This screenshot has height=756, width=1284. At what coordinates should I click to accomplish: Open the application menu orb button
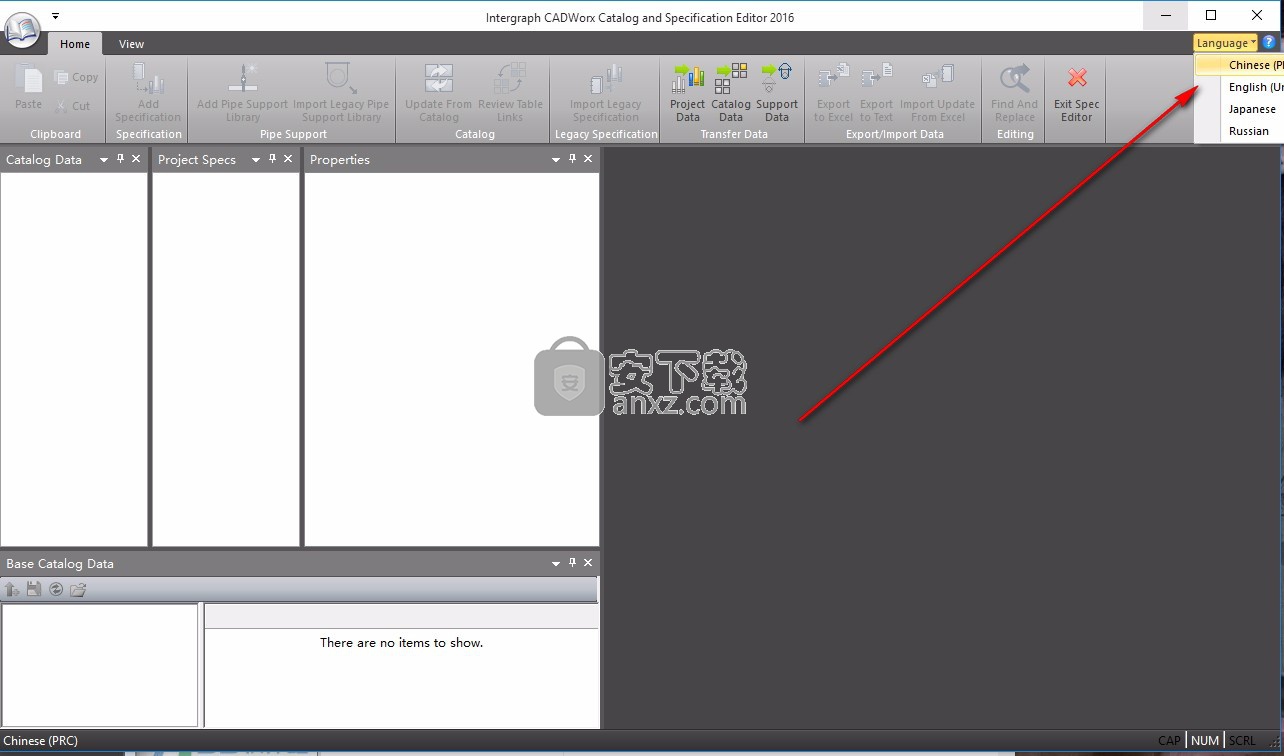(x=23, y=31)
